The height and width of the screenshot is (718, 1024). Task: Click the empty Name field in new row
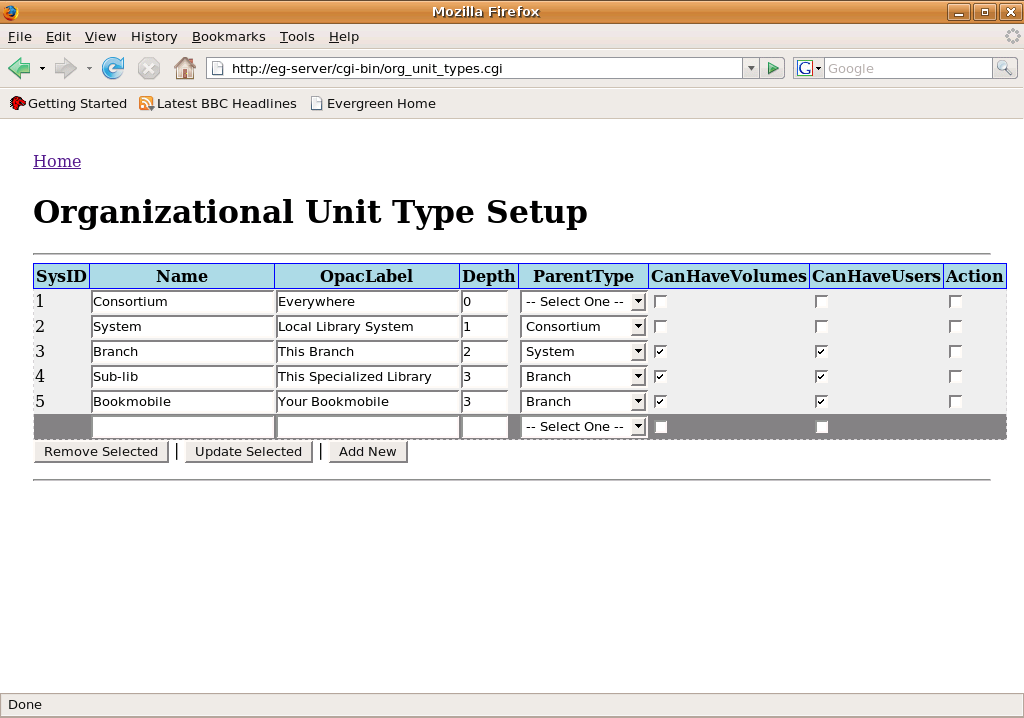click(x=182, y=427)
